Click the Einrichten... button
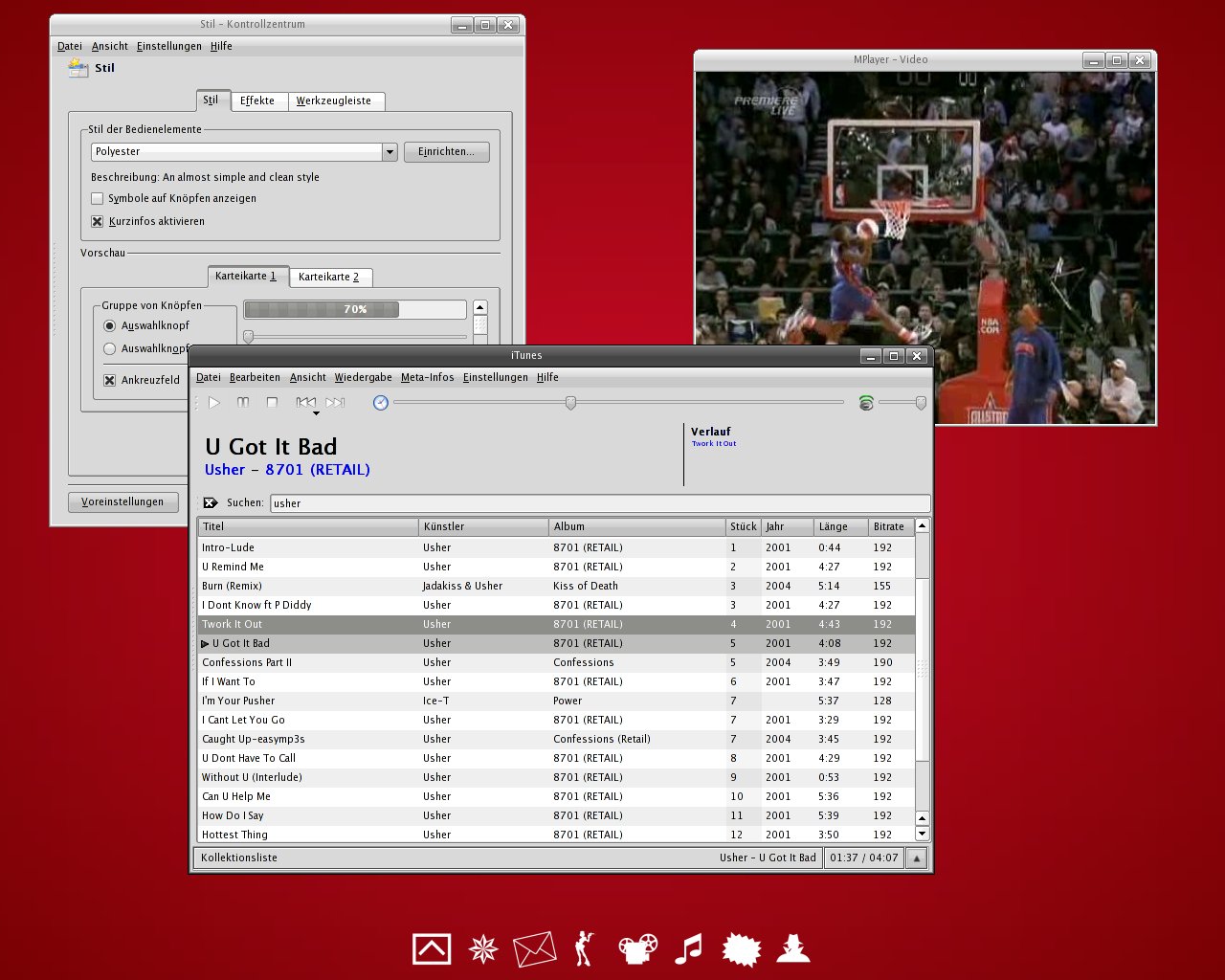 (x=446, y=151)
